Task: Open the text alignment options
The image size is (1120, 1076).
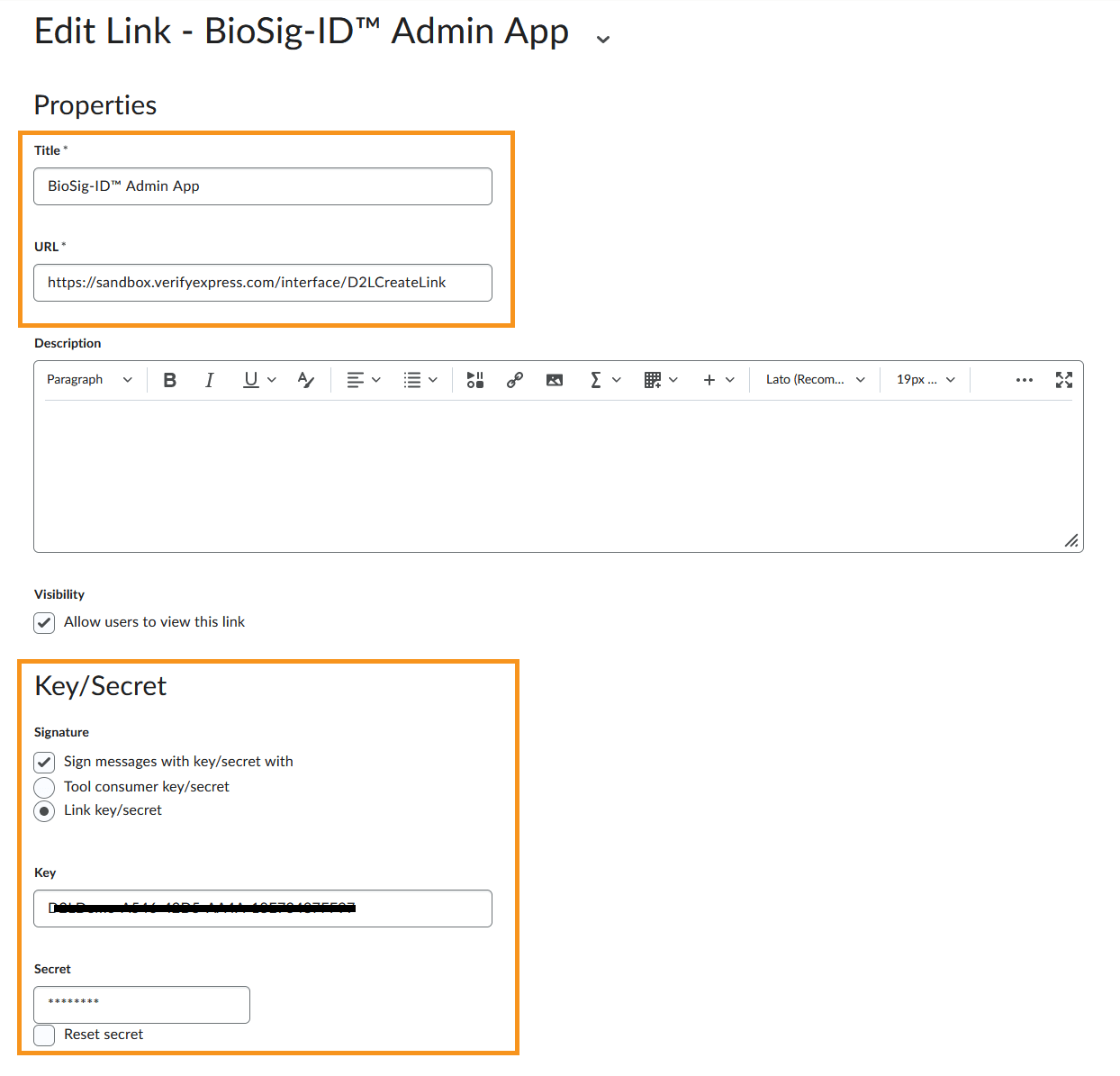Action: pos(364,380)
